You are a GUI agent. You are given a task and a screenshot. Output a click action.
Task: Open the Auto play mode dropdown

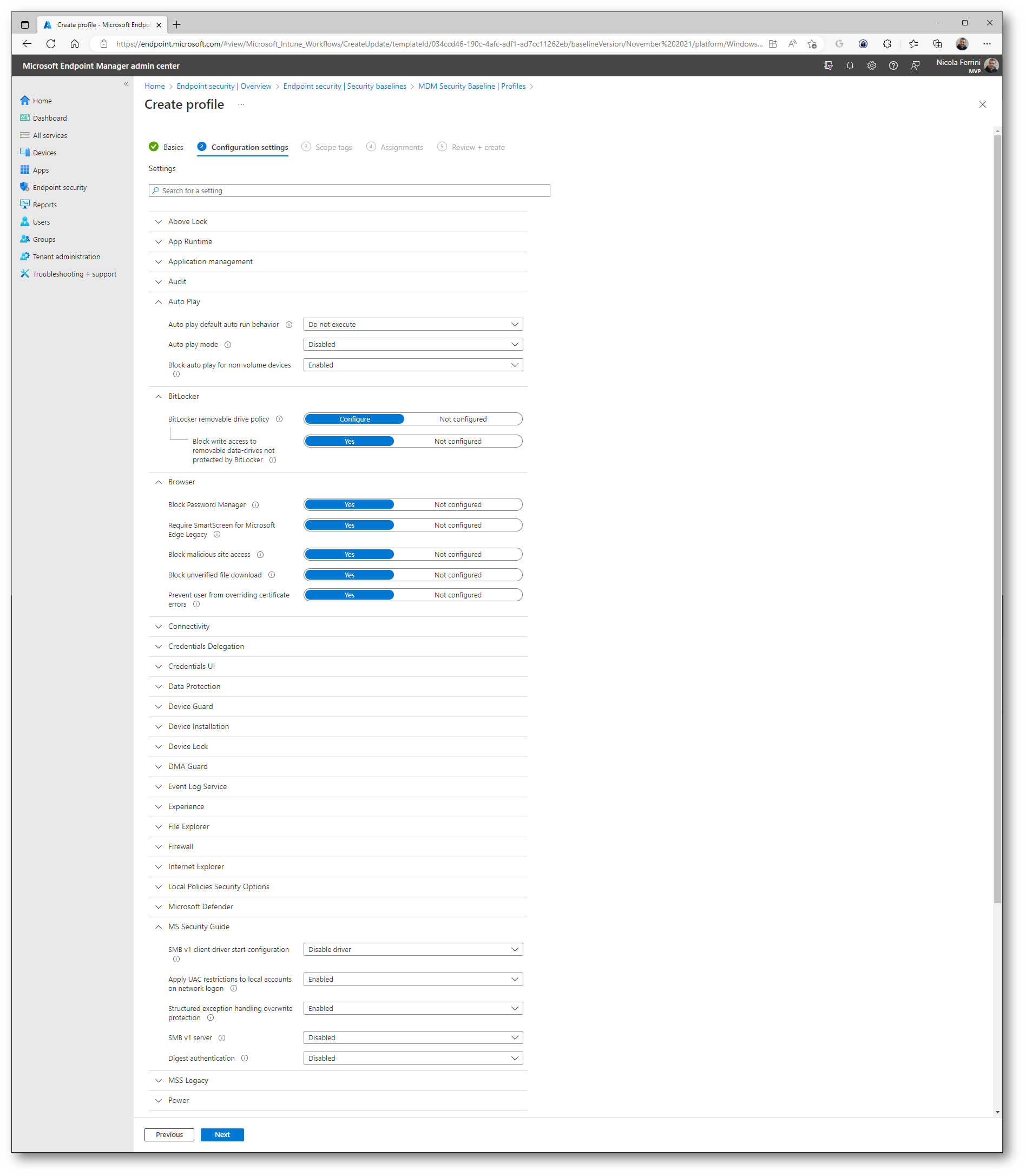coord(413,345)
